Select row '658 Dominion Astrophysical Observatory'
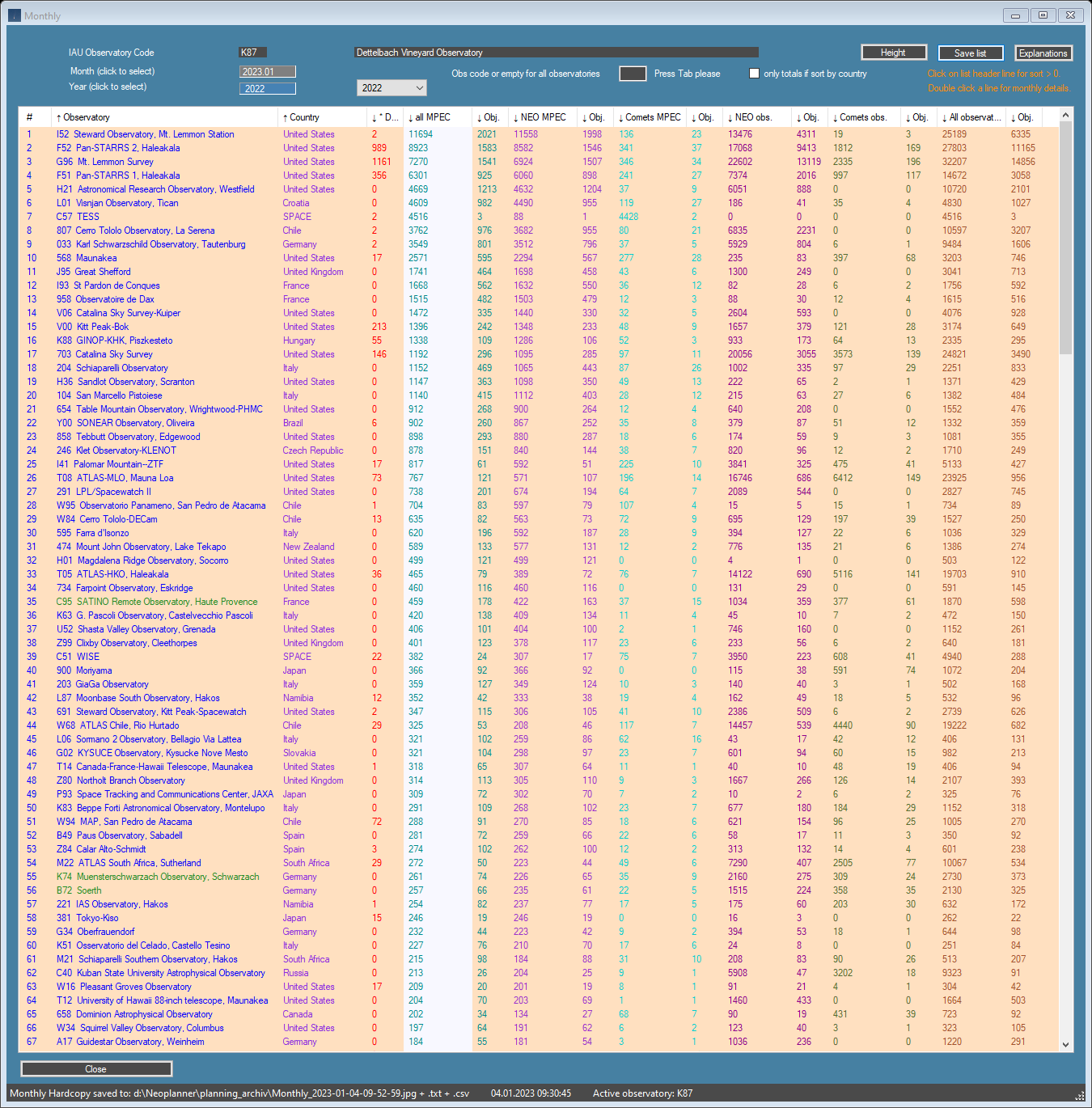Image resolution: width=1092 pixels, height=1108 pixels. 538,1014
